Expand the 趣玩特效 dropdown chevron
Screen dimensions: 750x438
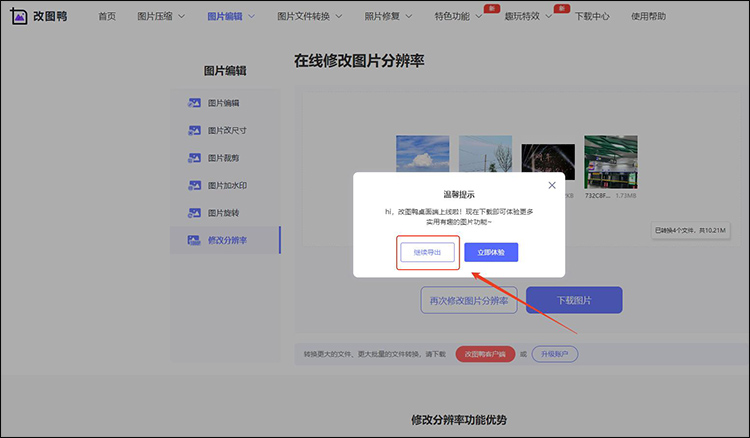[x=549, y=16]
